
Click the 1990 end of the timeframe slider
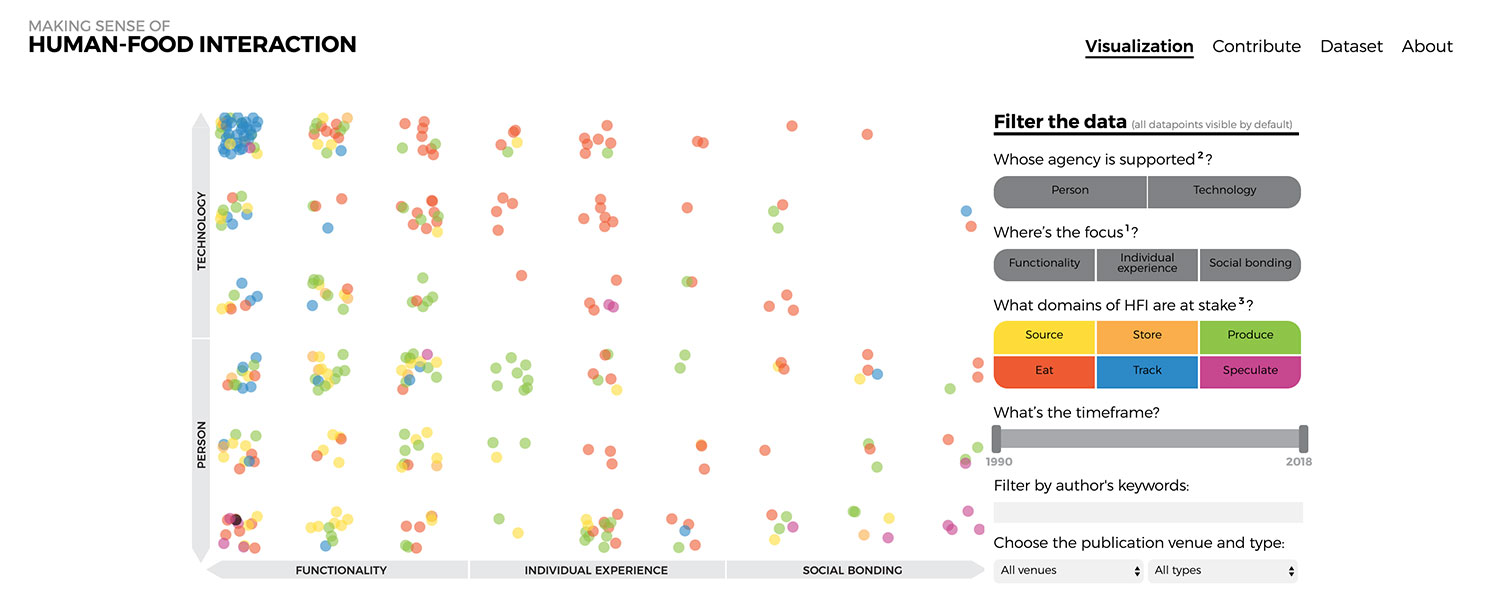996,438
